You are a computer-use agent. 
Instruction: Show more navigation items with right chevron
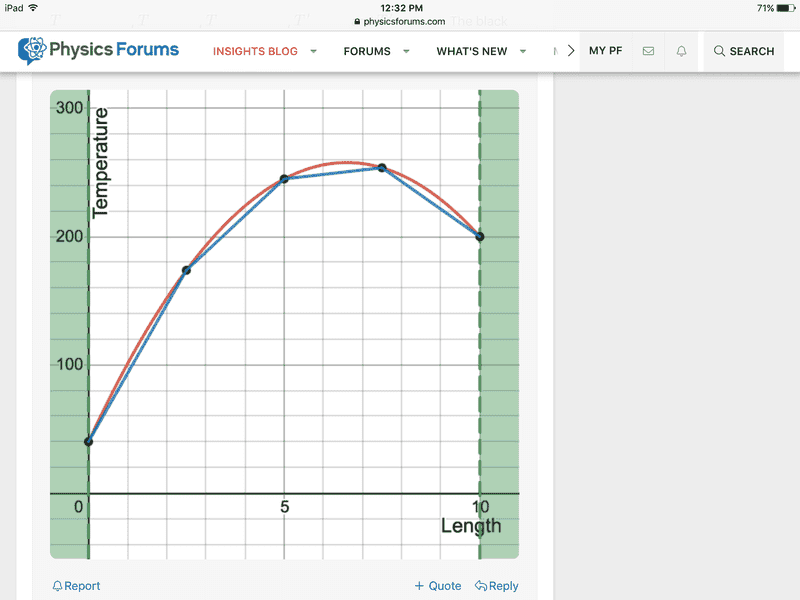(x=571, y=51)
